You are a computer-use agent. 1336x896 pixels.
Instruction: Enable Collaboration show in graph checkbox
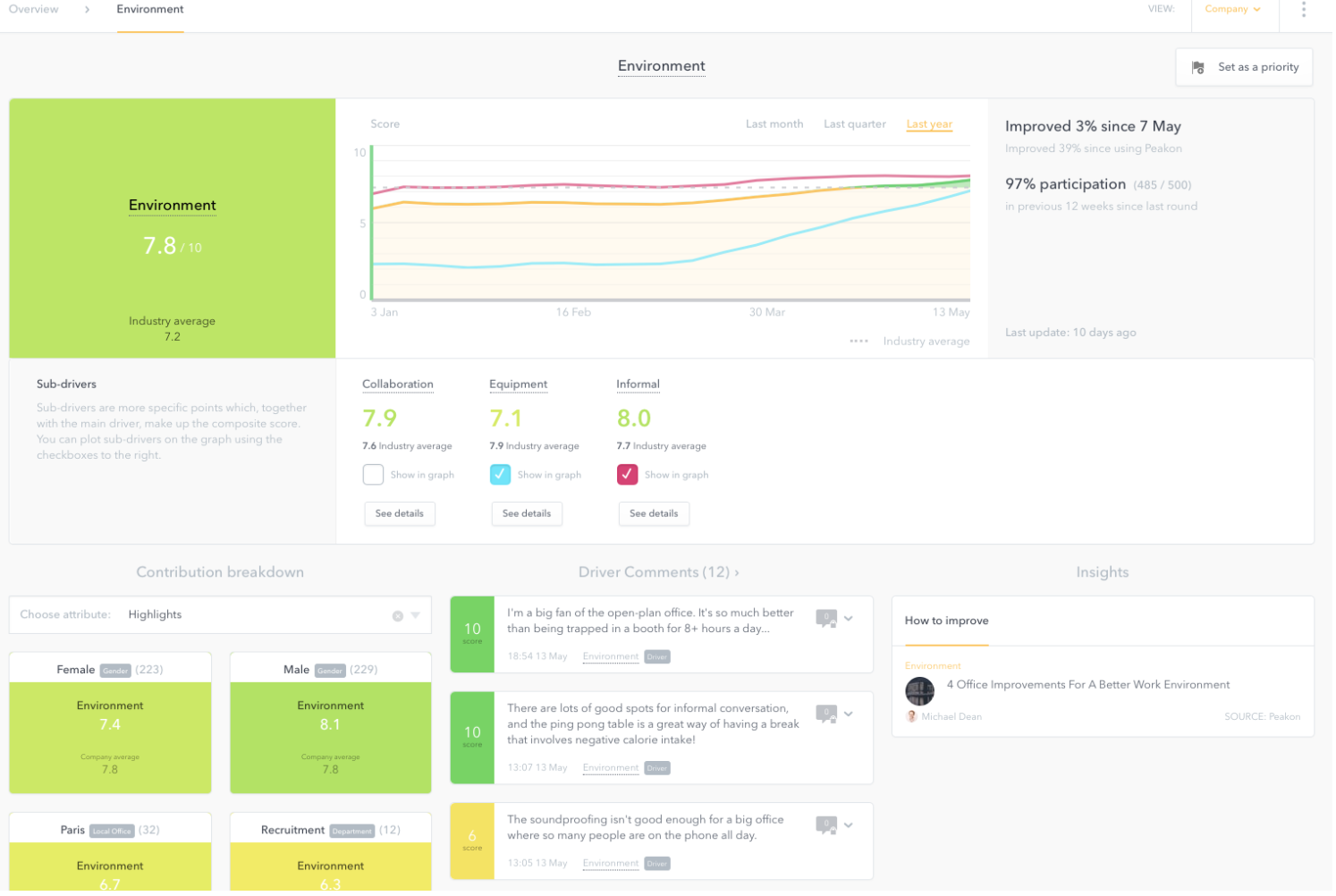[374, 477]
